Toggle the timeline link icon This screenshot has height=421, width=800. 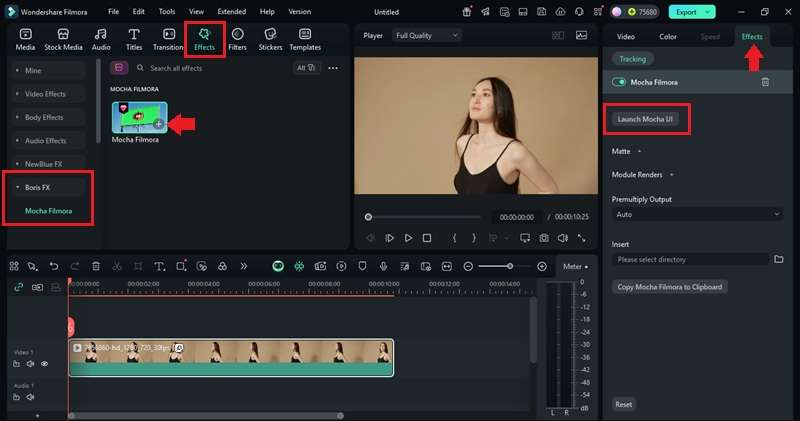tap(18, 287)
